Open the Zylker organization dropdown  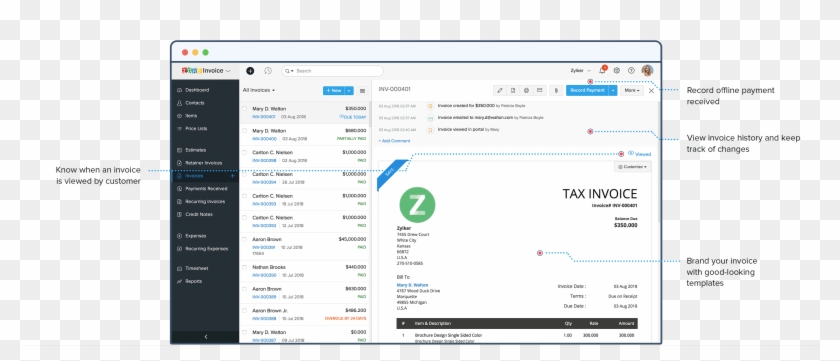click(580, 70)
